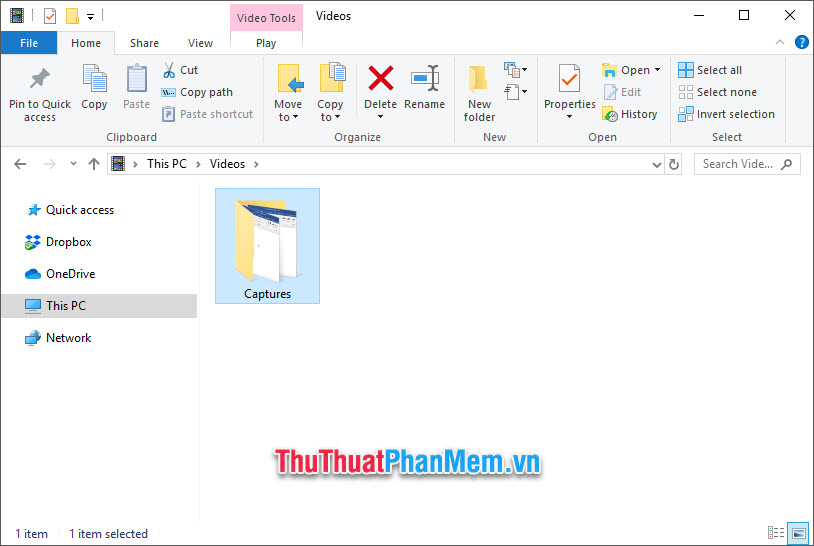Screen dimensions: 814x546
Task: Switch to details view in status bar
Action: click(x=776, y=533)
